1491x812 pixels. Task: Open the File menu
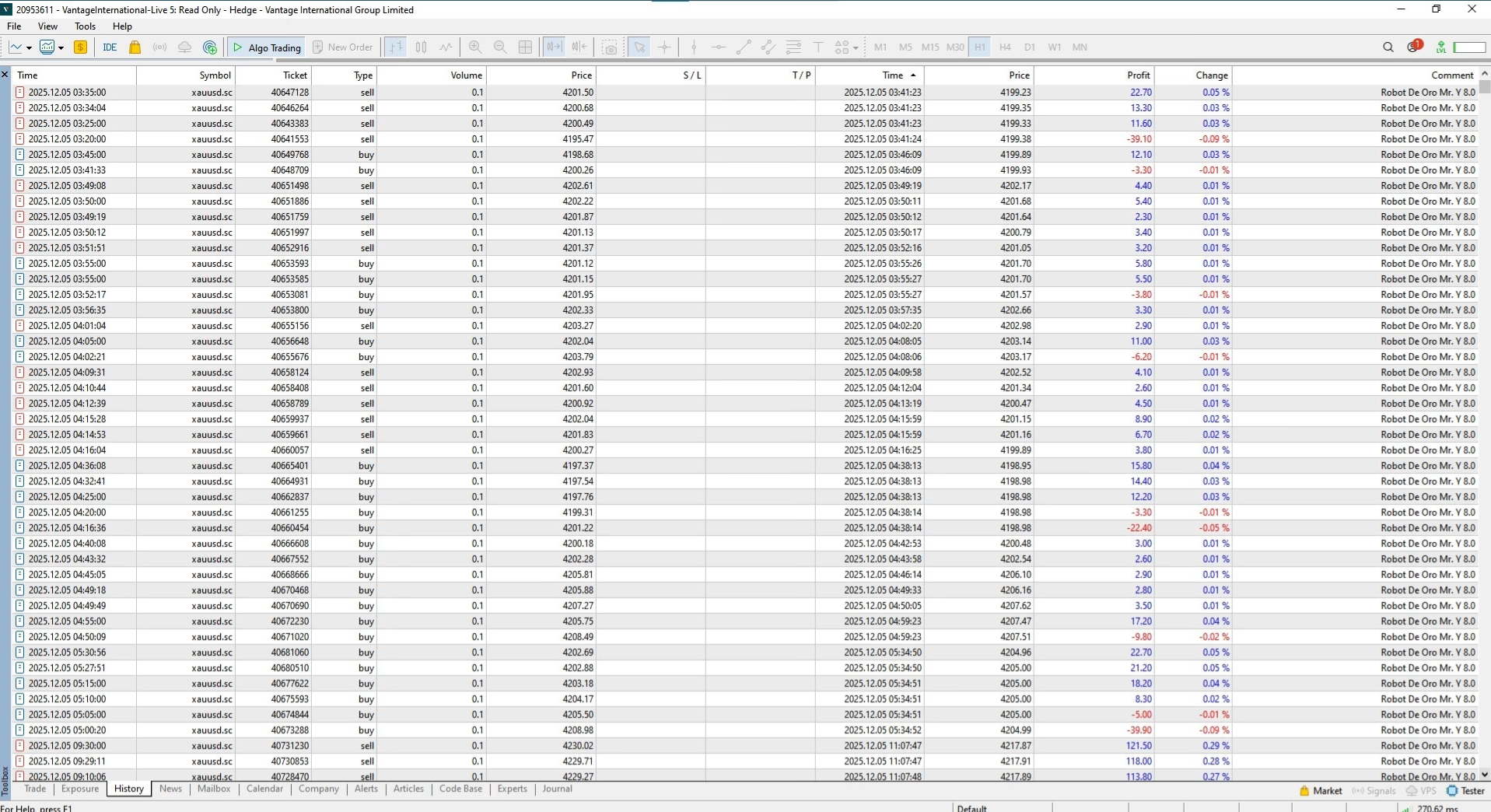14,26
